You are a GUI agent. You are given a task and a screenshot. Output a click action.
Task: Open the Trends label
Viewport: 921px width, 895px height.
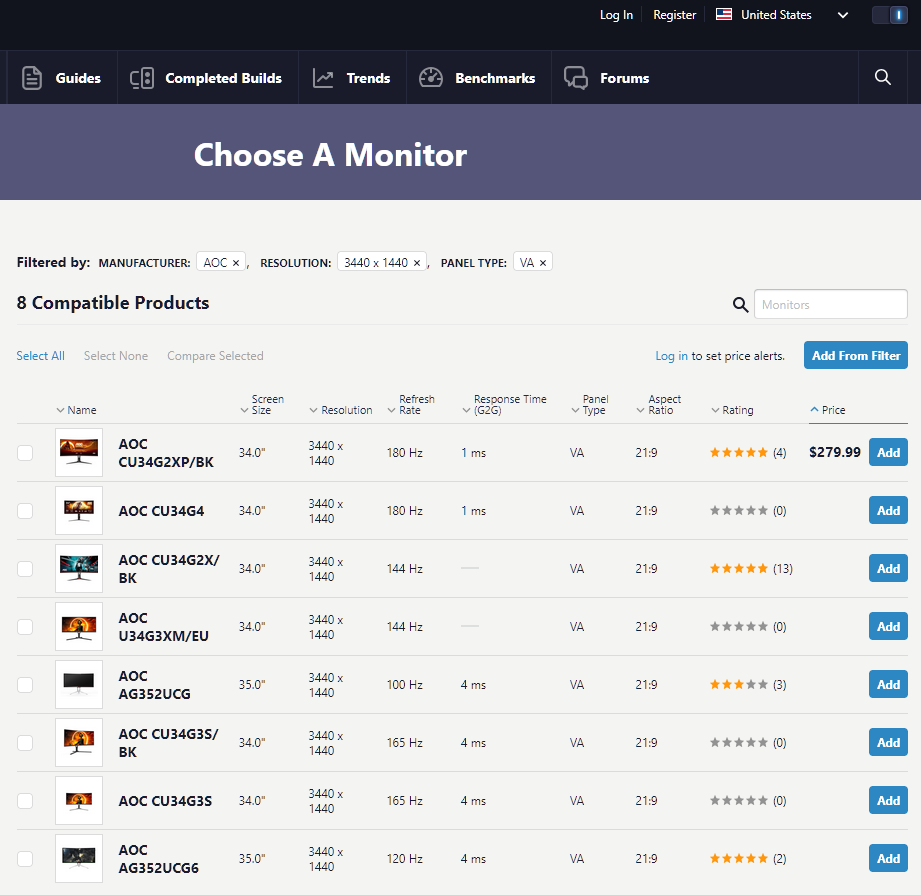pos(368,78)
